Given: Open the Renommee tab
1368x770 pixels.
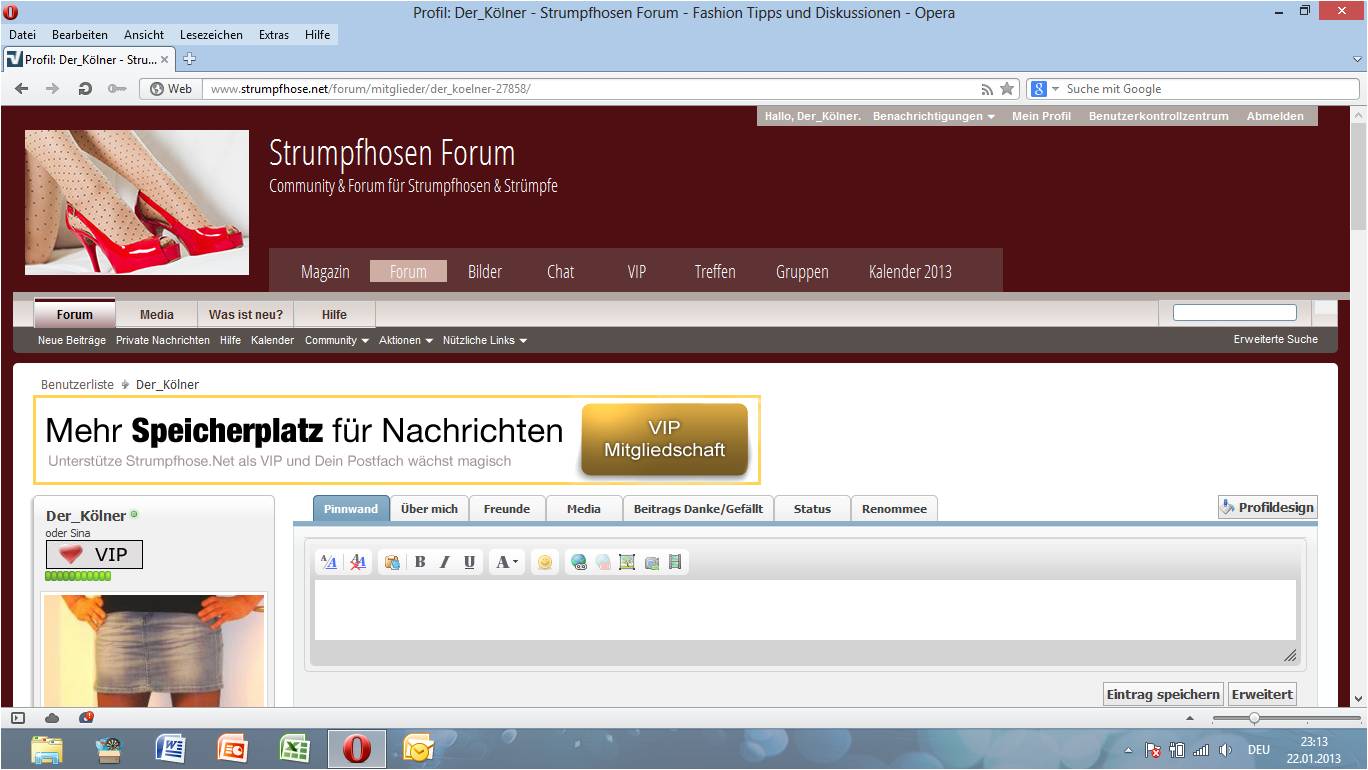Looking at the screenshot, I should pyautogui.click(x=894, y=509).
